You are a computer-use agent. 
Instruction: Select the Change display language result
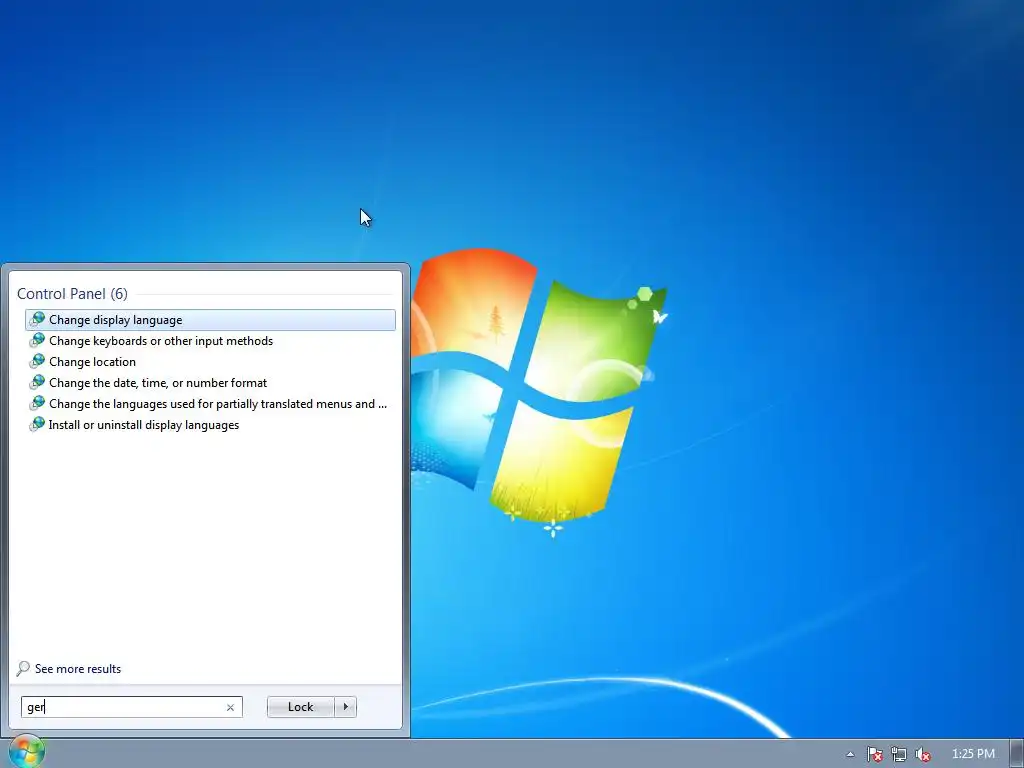[210, 320]
